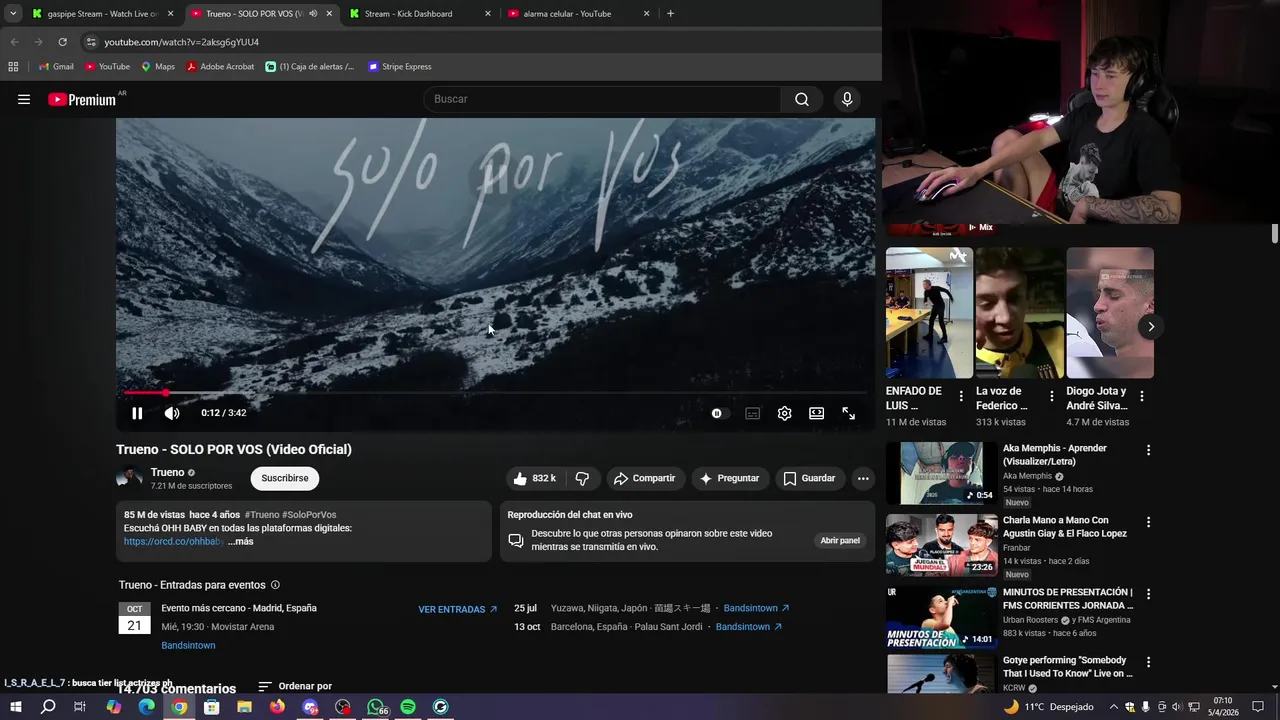1280x720 pixels.
Task: Switch to alarma celular - YouTube tab
Action: click(579, 14)
